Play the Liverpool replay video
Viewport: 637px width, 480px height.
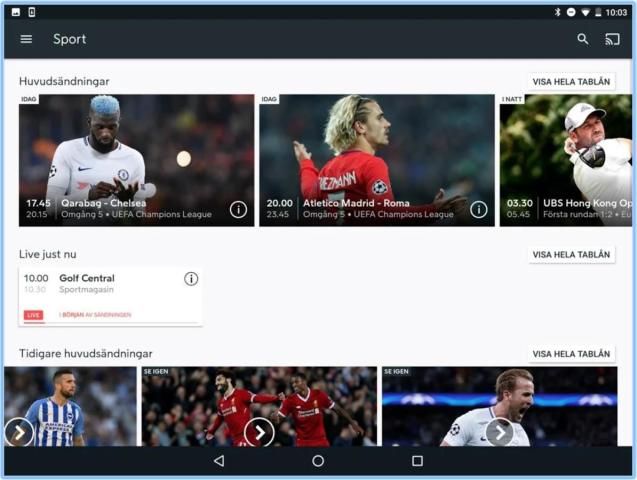coord(259,431)
